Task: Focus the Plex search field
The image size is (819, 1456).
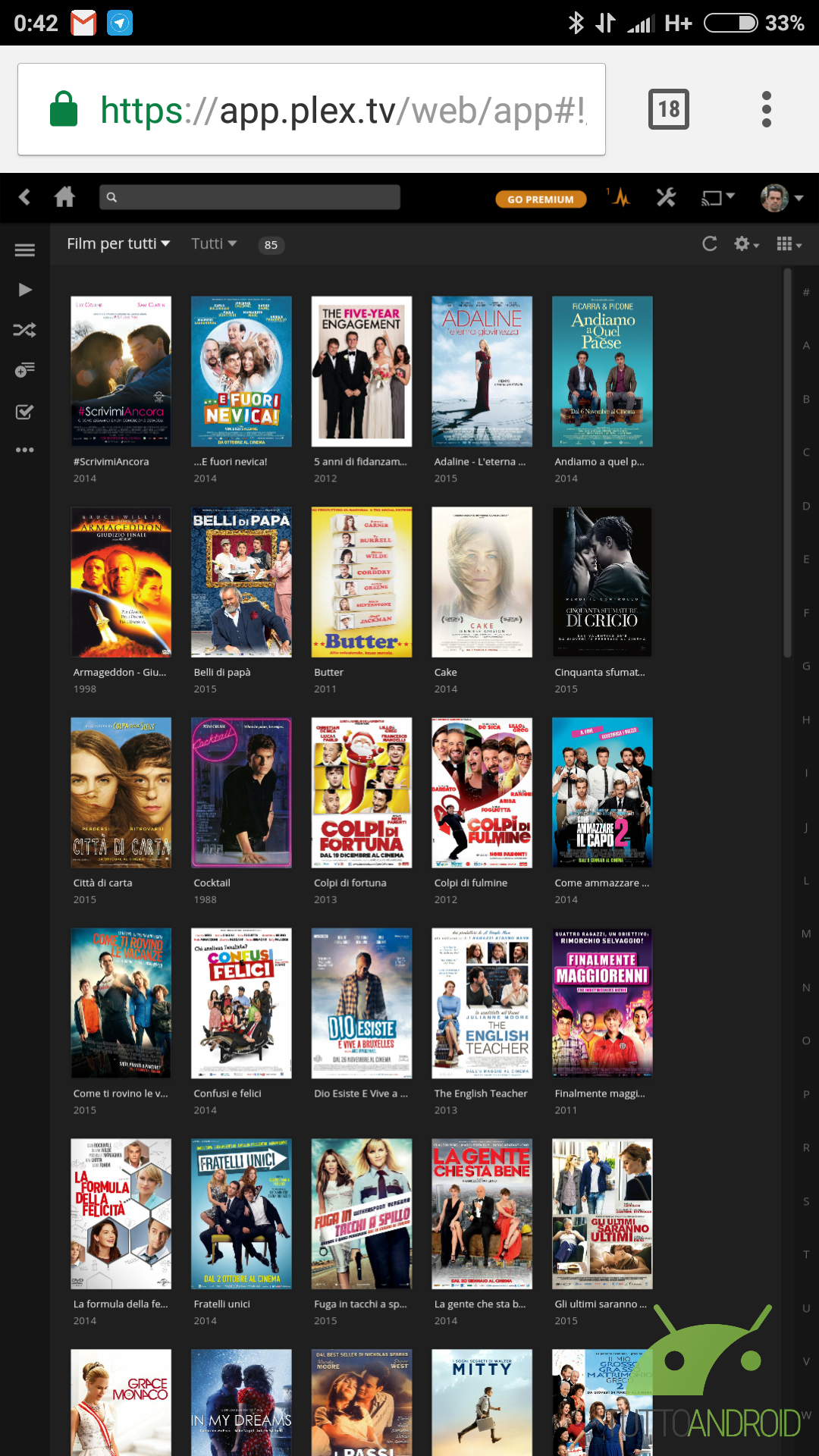Action: (249, 197)
